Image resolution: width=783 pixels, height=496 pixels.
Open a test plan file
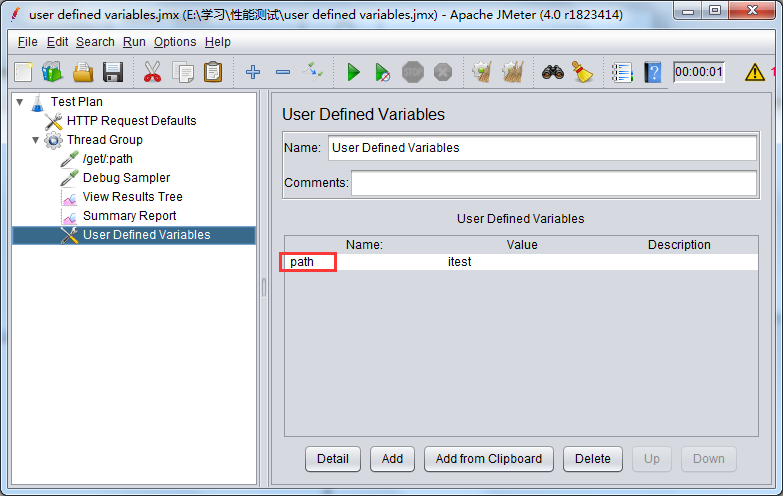point(83,72)
